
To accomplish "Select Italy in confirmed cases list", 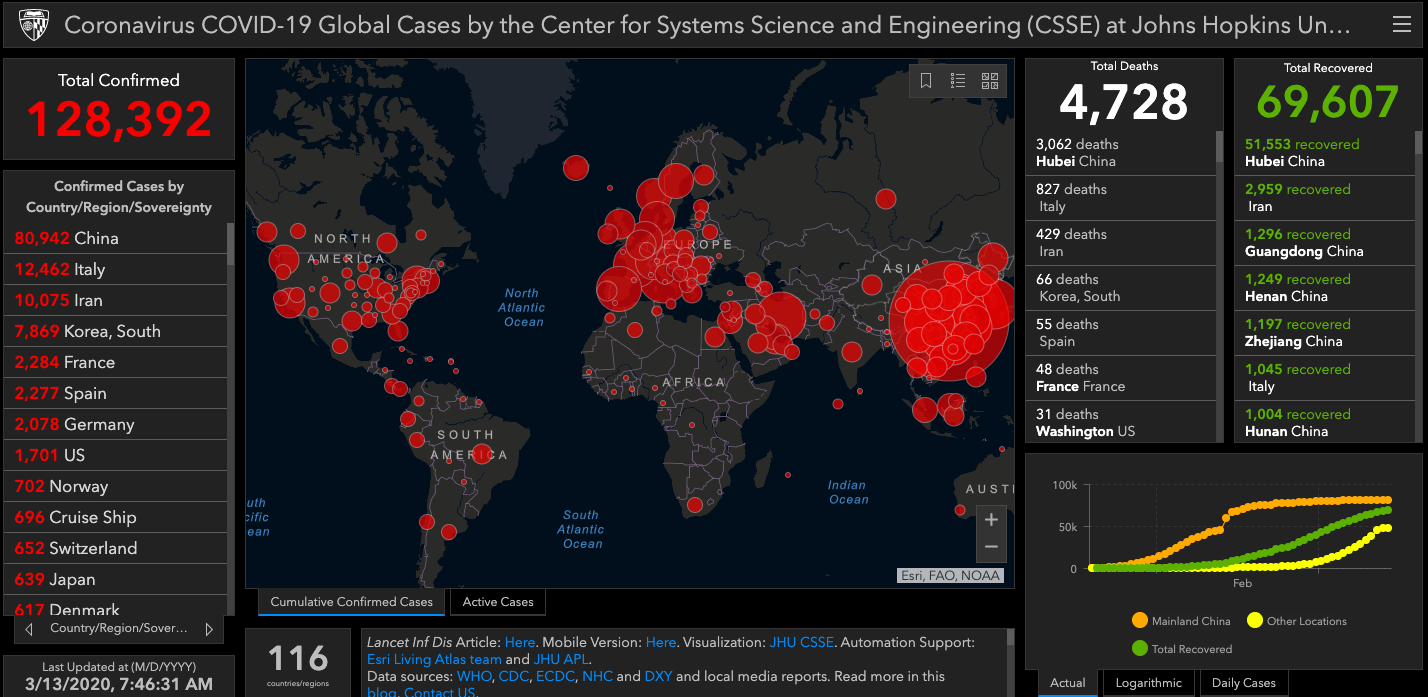I will [116, 269].
